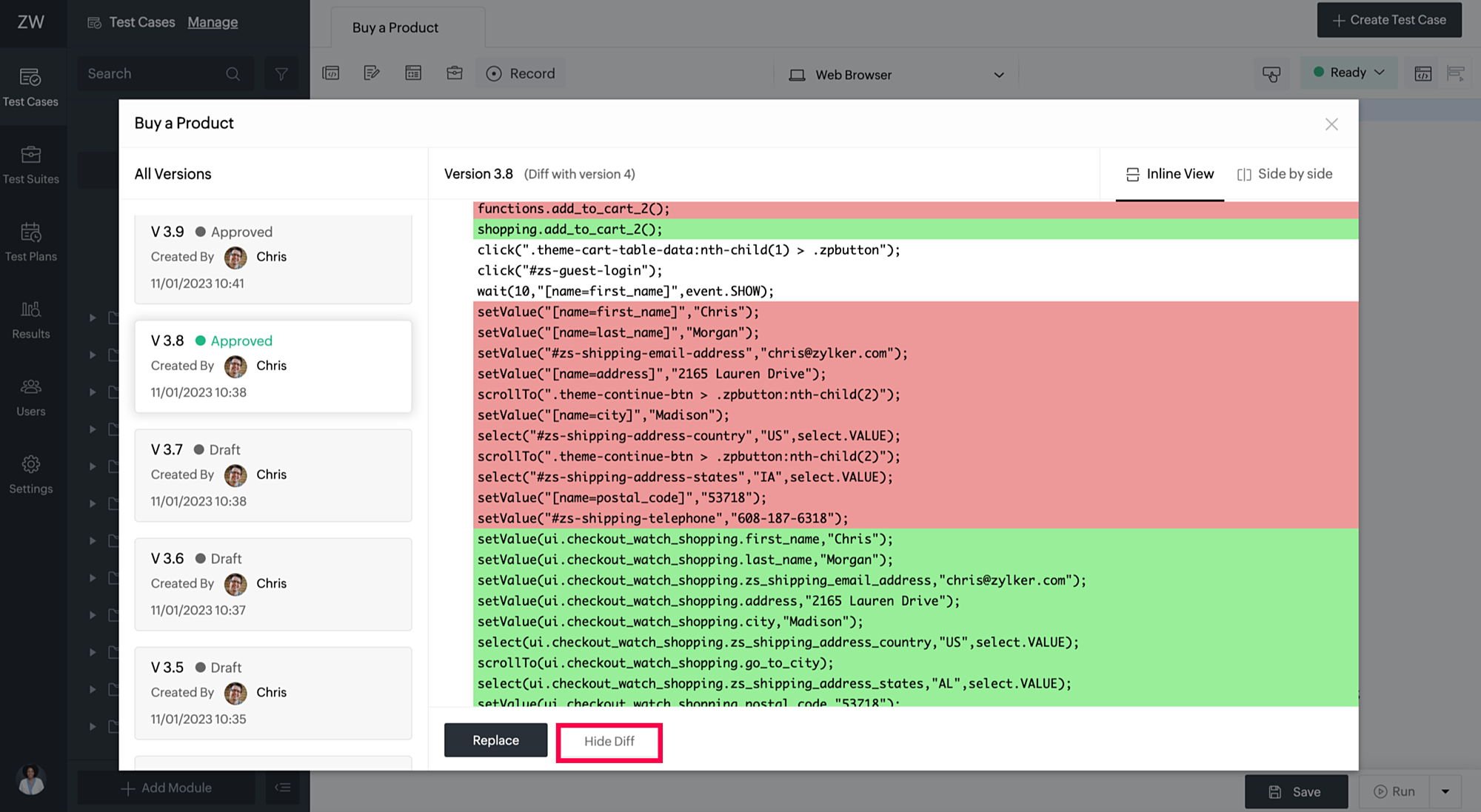This screenshot has height=812, width=1481.
Task: Click timestamp '11/01/2023 10:37'
Action: tap(198, 611)
